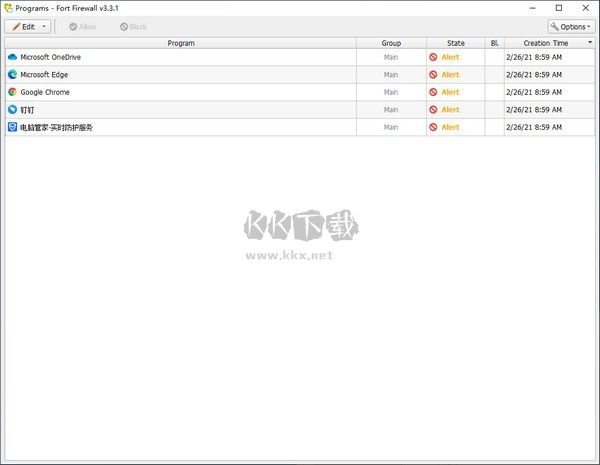Click the Allow toolbar button
600x465 pixels.
click(82, 27)
